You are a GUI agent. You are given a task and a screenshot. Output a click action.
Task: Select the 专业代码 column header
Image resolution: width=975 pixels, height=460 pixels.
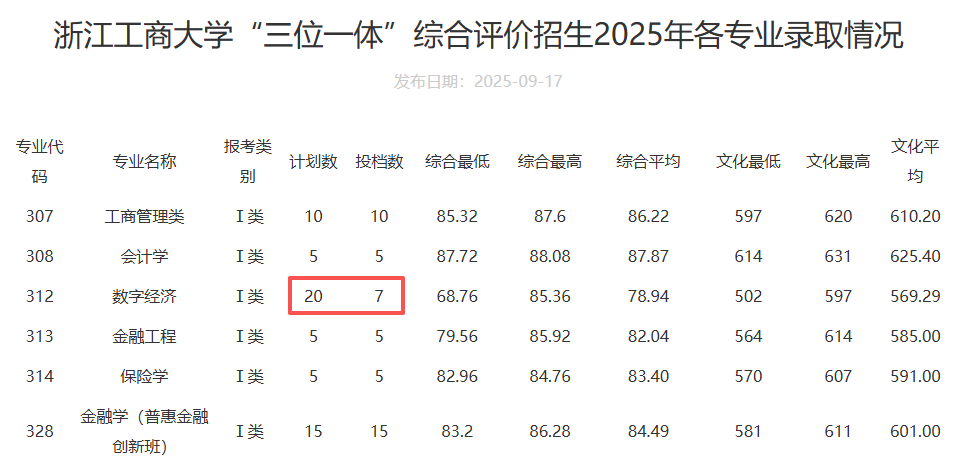tap(39, 162)
